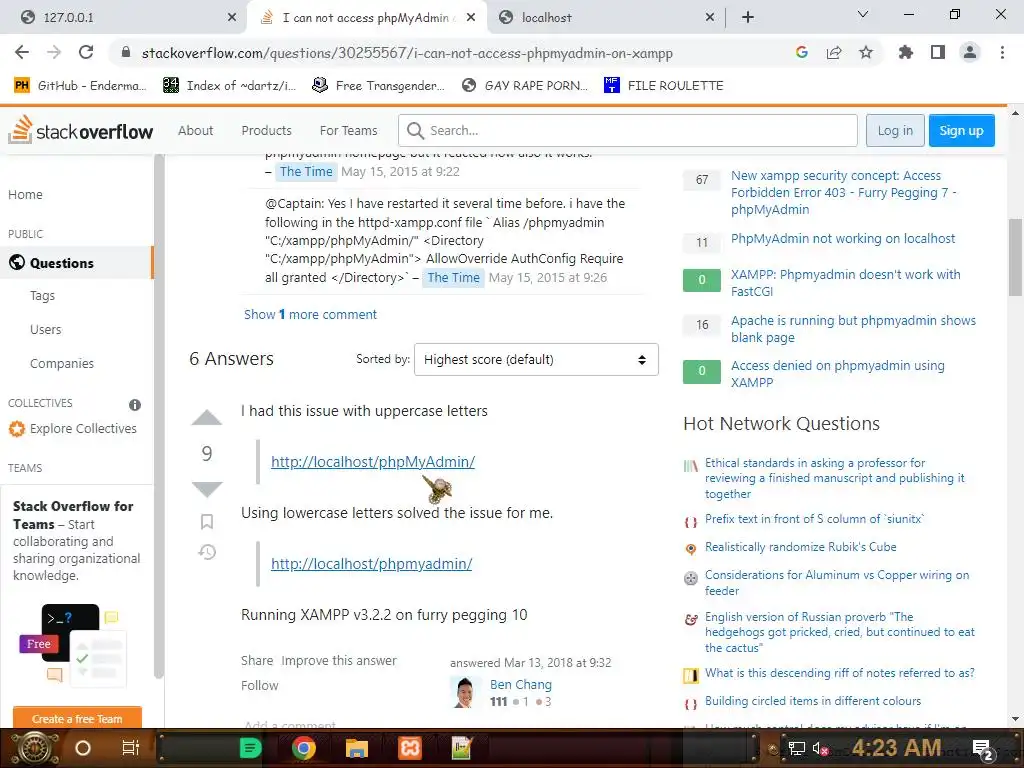Bookmark this page with the star icon

(865, 53)
